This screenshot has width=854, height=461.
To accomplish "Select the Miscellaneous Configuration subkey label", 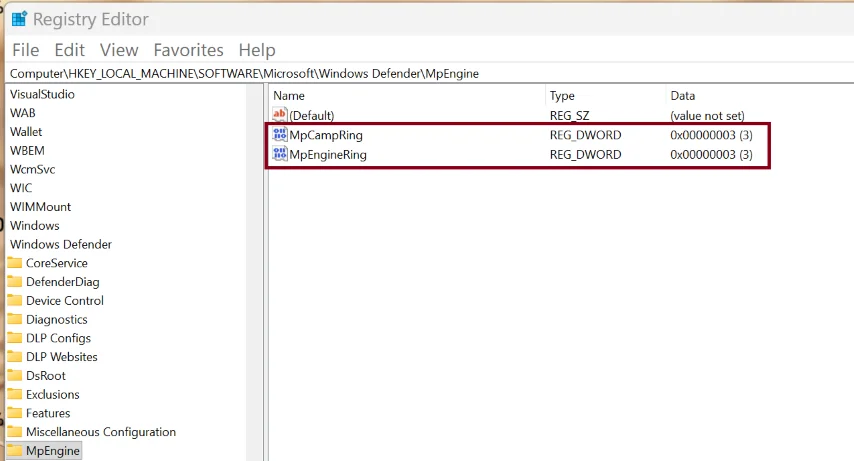I will [101, 432].
